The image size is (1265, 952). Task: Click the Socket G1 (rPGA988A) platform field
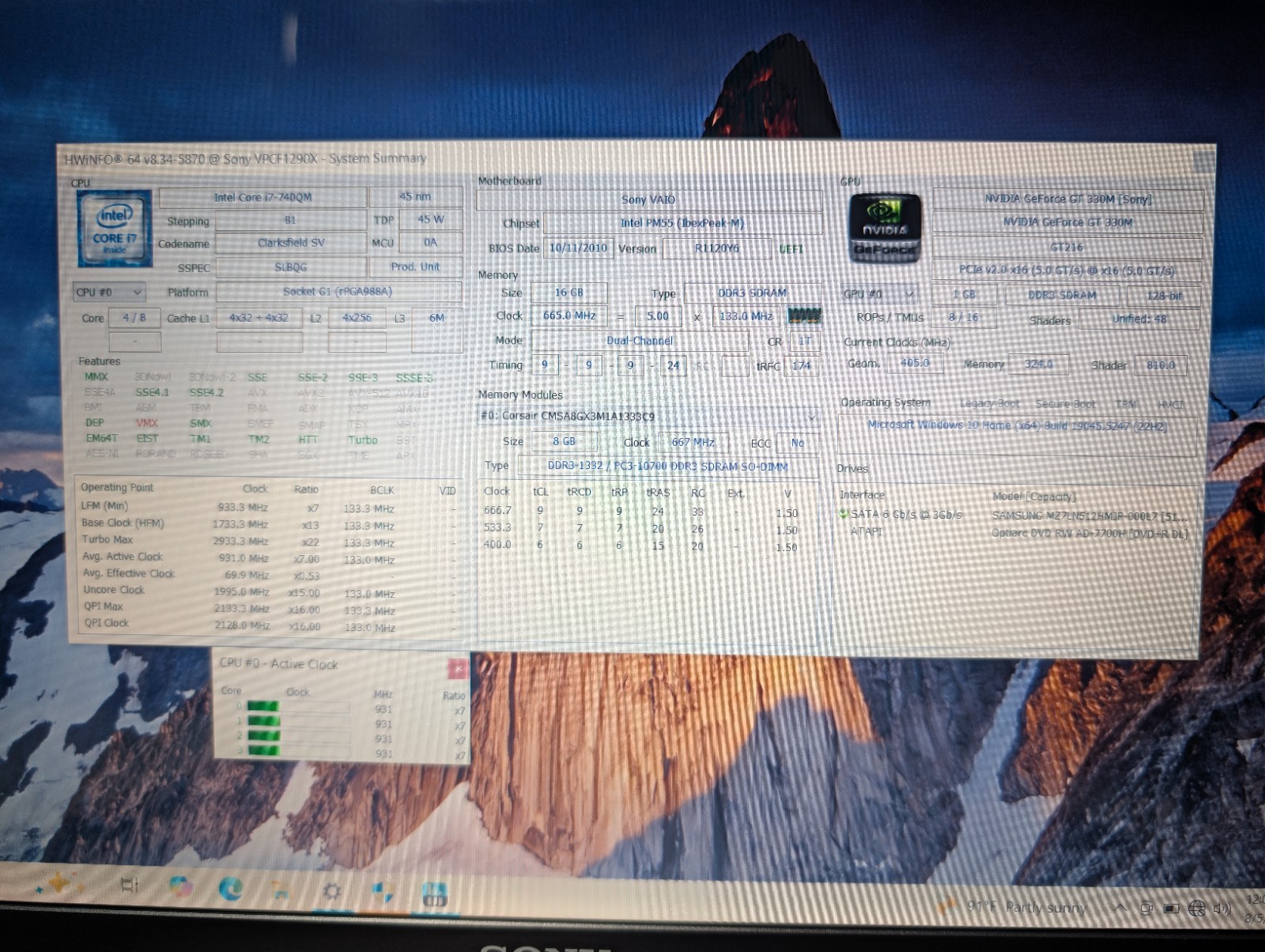[x=338, y=292]
